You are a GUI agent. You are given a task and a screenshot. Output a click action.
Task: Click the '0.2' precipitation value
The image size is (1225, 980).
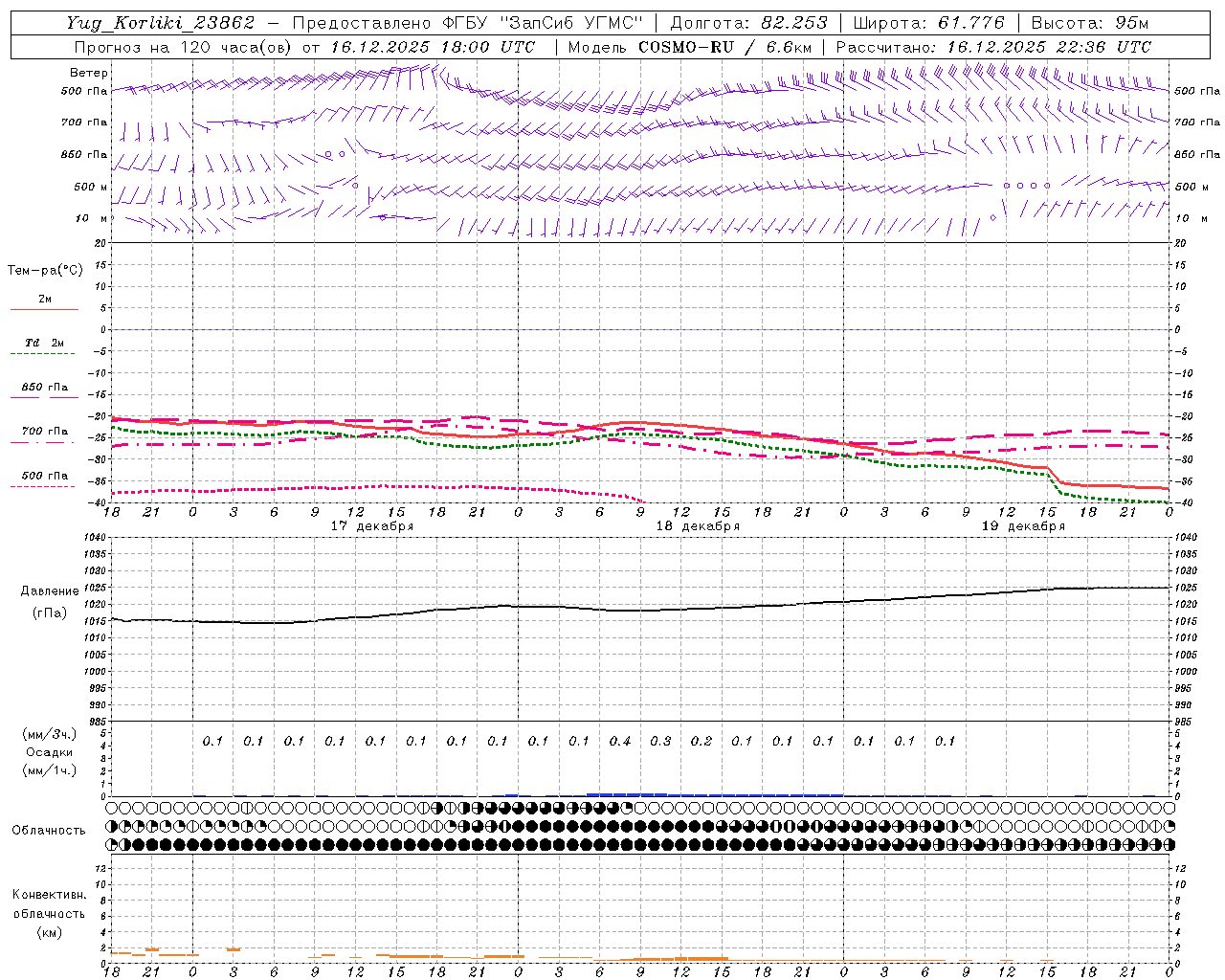coord(702,742)
